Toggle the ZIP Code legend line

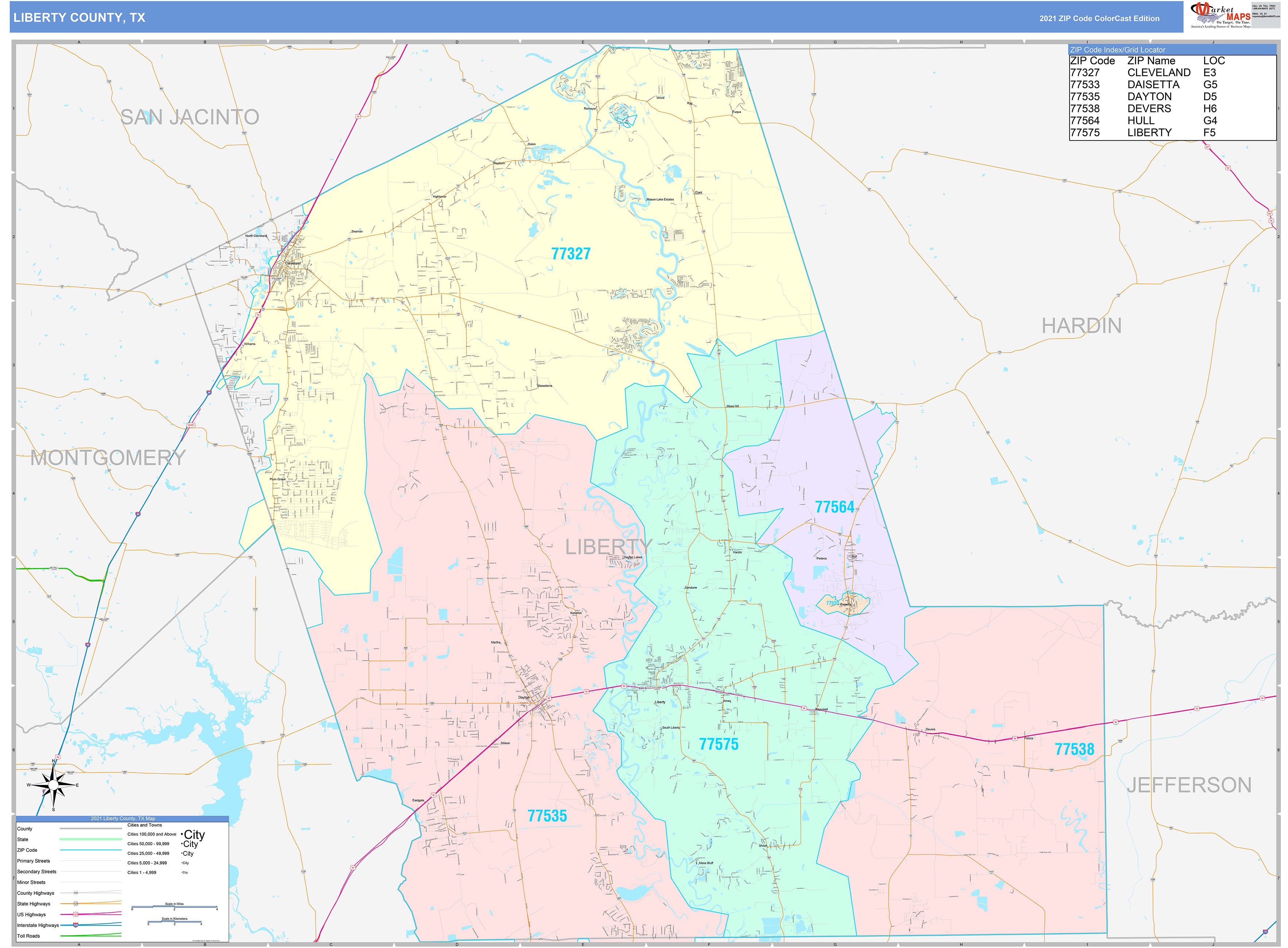pyautogui.click(x=91, y=850)
